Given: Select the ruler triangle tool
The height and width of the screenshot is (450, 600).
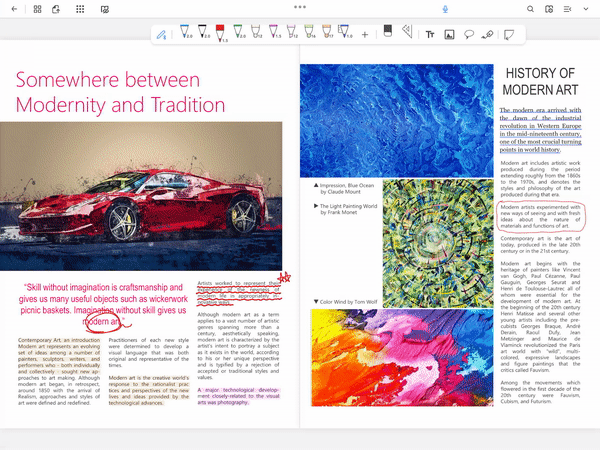Looking at the screenshot, I should pos(407,31).
